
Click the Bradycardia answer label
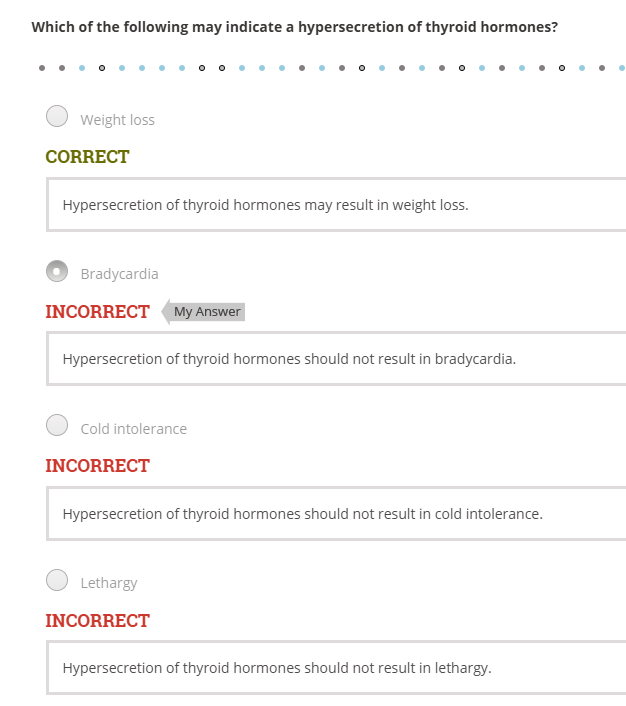pyautogui.click(x=119, y=274)
